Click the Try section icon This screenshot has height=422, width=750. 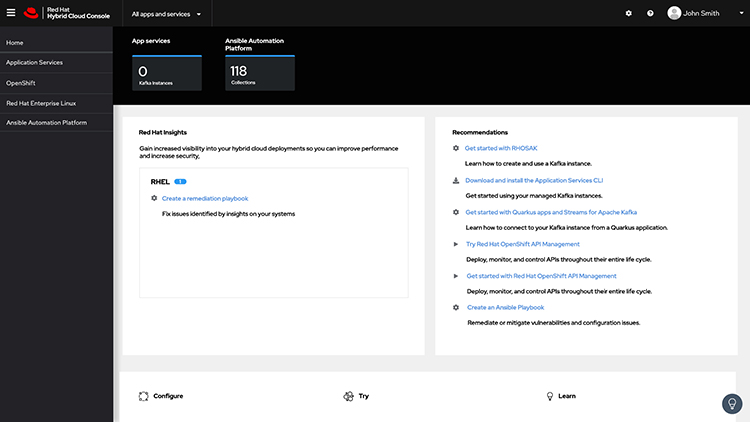click(348, 396)
